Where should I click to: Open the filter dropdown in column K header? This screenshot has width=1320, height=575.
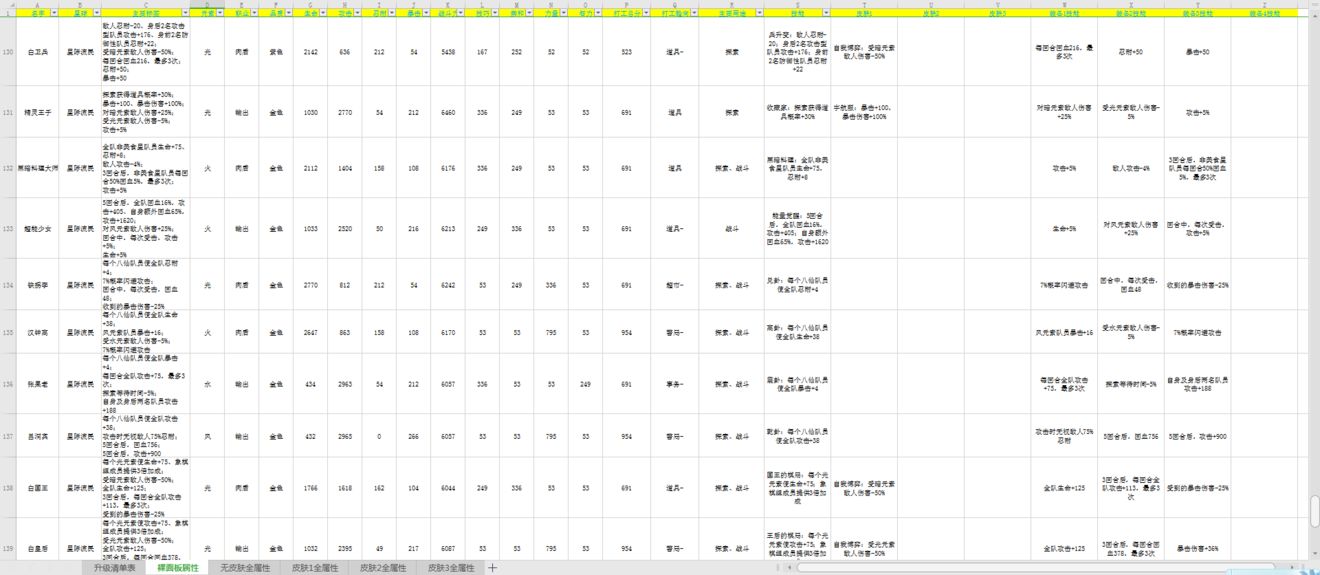point(459,15)
